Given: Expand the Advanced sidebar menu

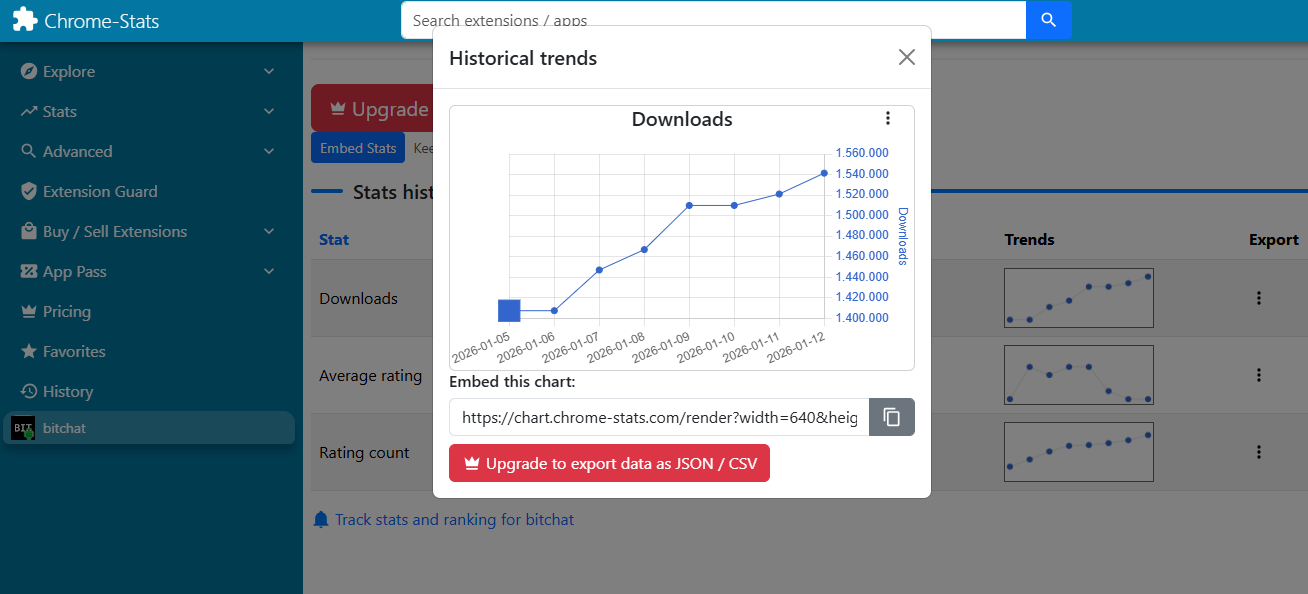Looking at the screenshot, I should (268, 152).
